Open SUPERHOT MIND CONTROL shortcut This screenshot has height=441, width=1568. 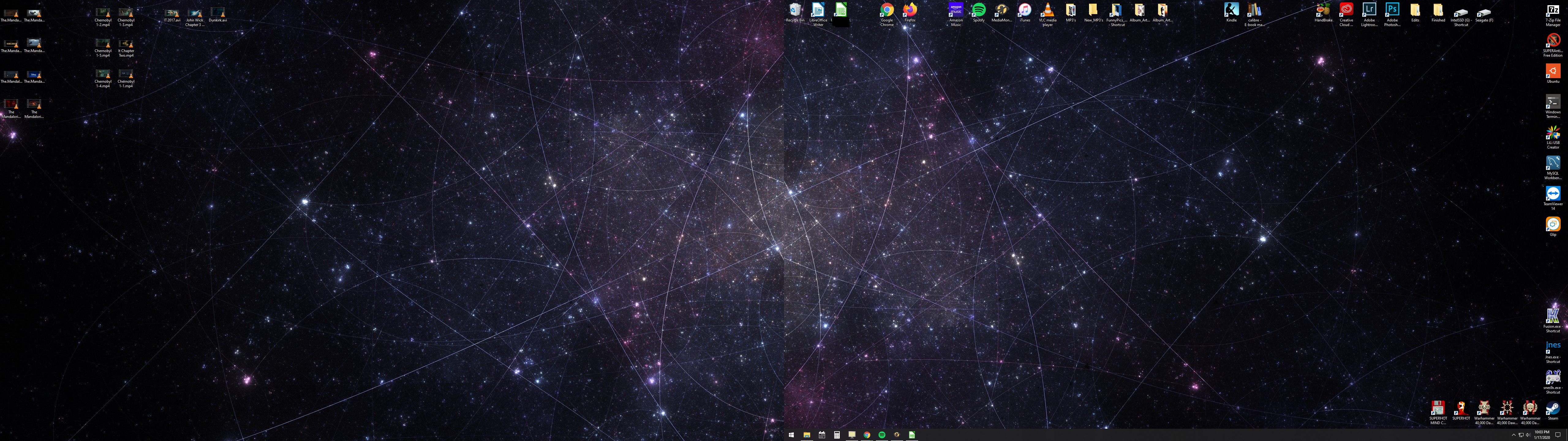click(1438, 413)
